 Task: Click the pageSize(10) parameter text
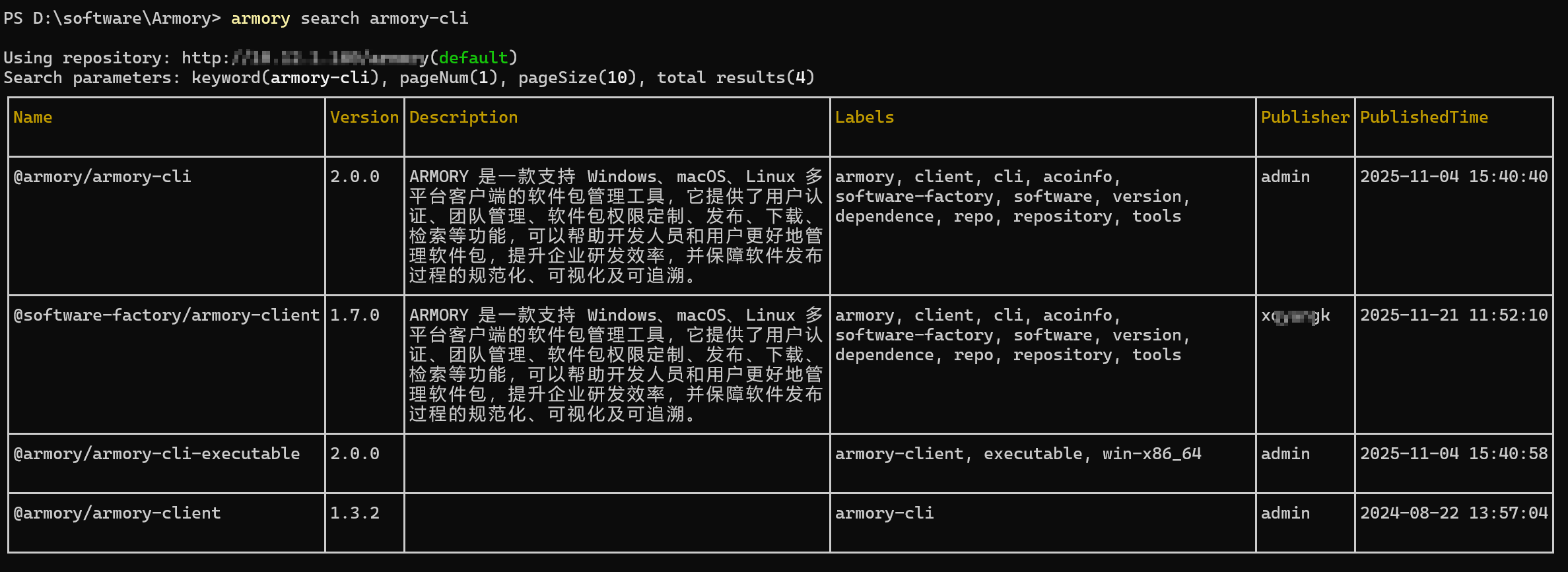[577, 78]
